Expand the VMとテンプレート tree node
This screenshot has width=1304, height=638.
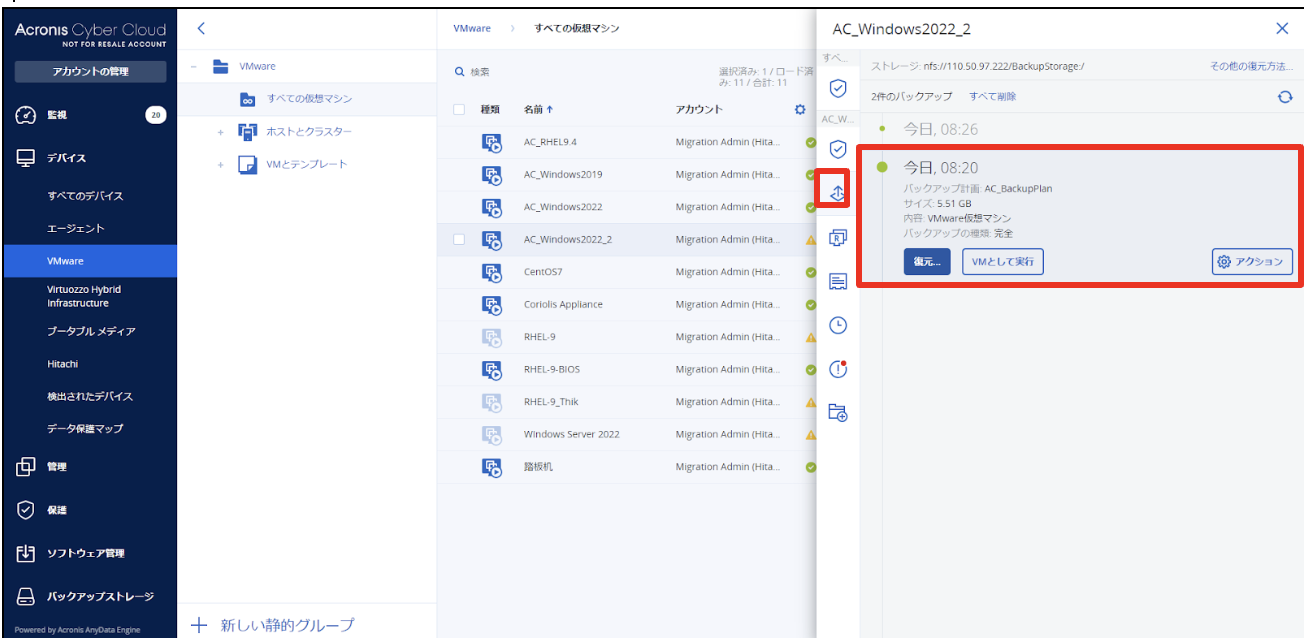coord(221,164)
